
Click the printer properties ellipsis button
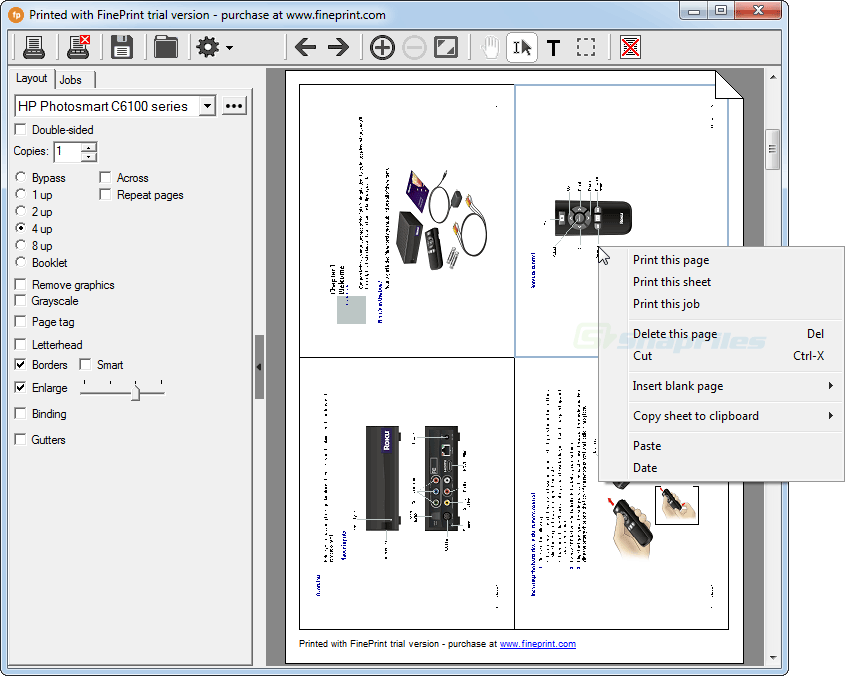(x=234, y=106)
